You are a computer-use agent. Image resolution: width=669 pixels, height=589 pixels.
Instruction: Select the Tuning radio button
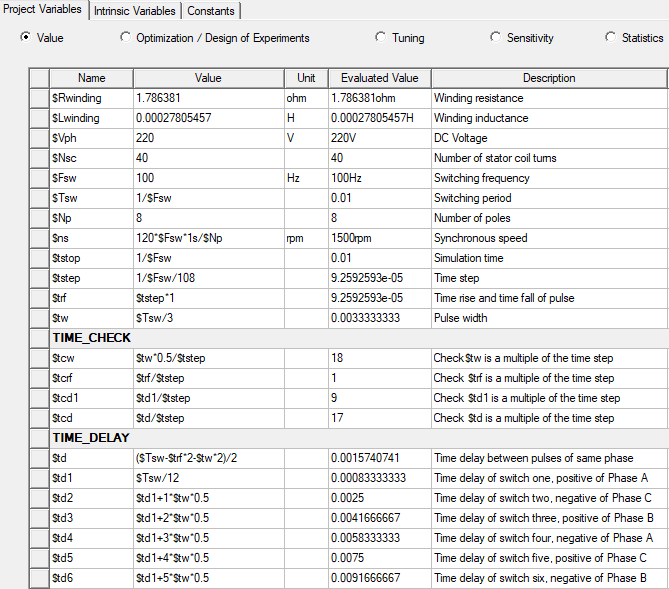coord(381,38)
